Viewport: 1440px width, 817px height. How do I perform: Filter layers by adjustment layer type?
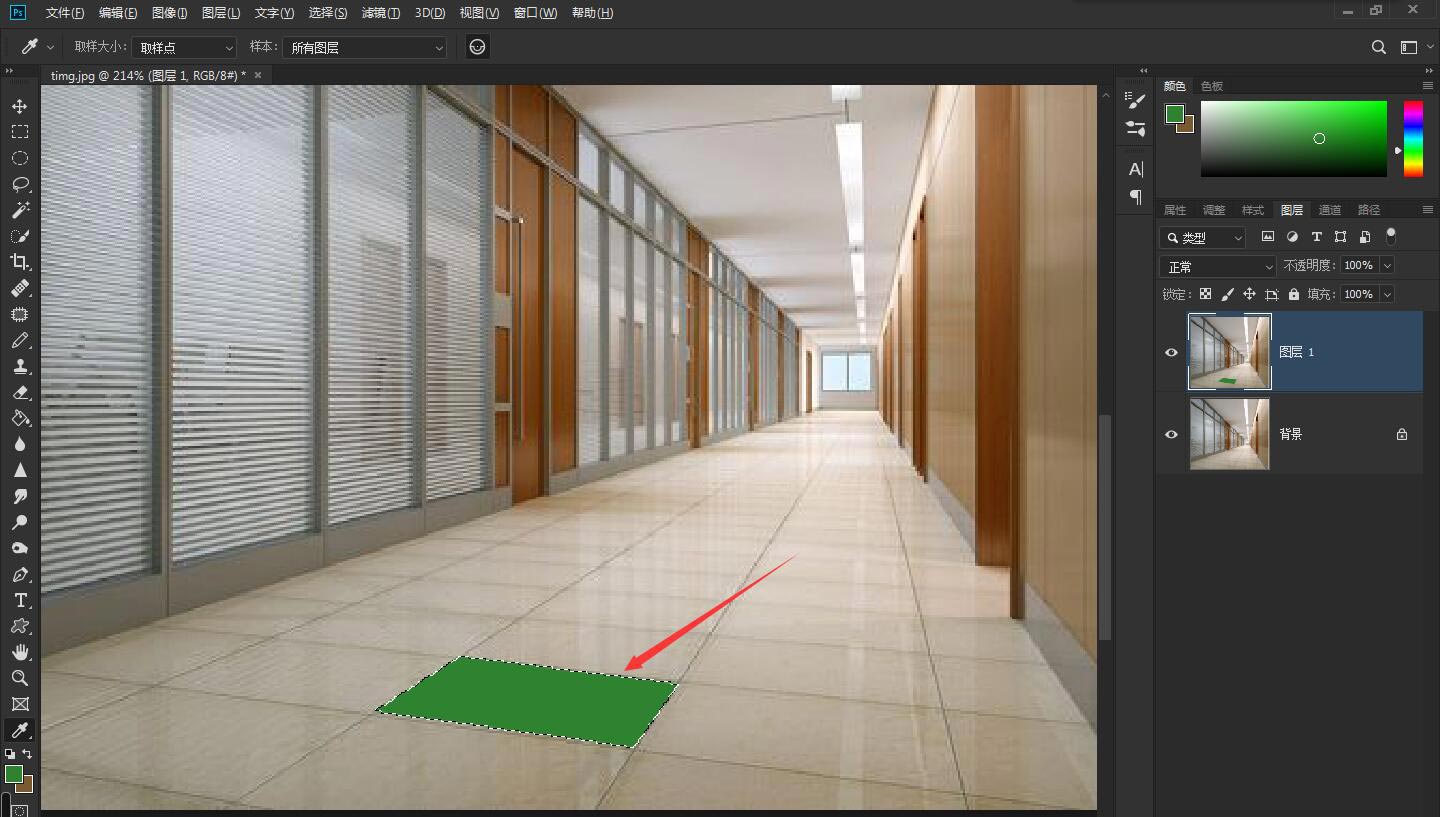[1292, 237]
